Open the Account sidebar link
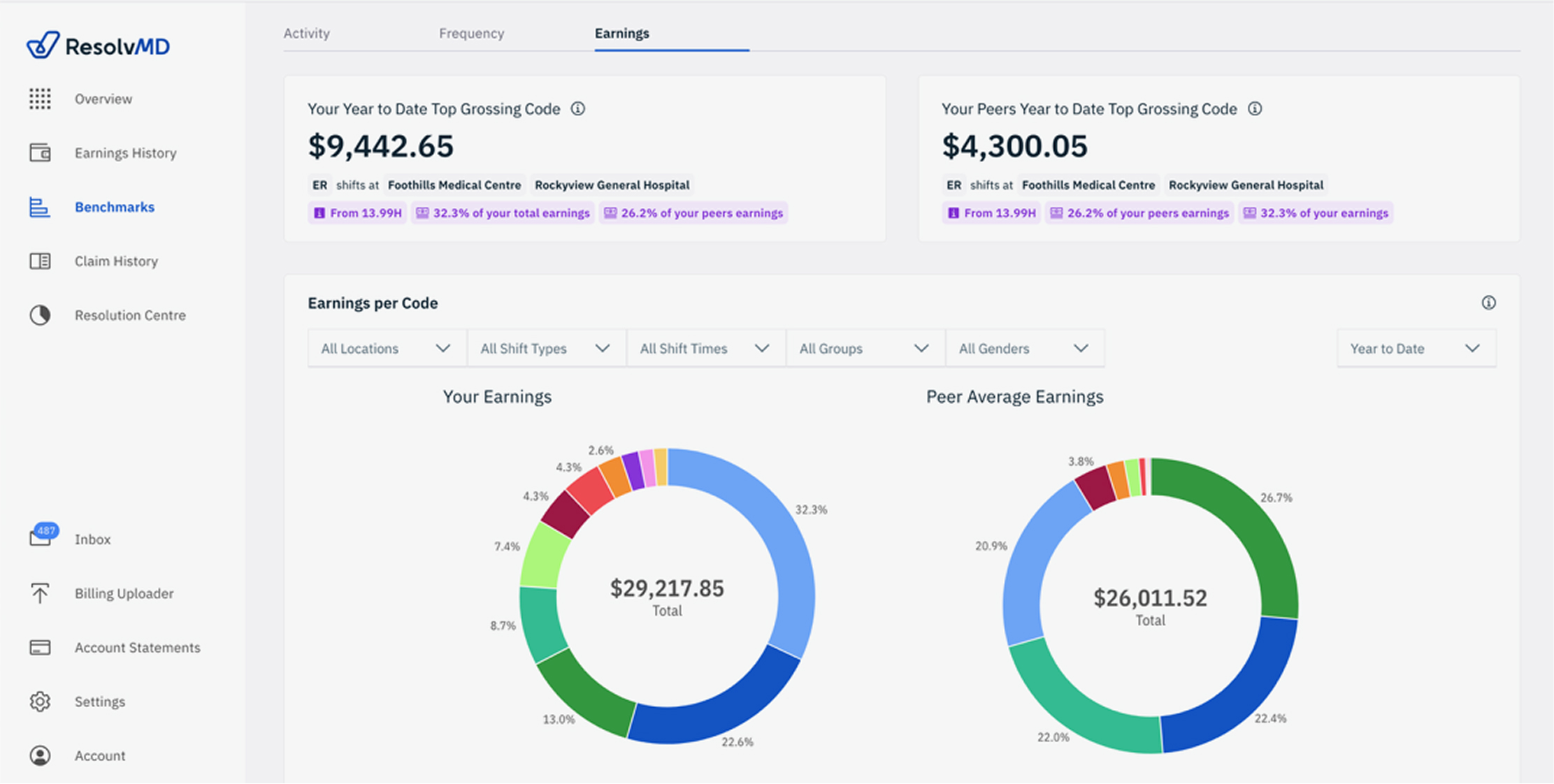Screen dimensions: 1554x784 pos(100,755)
